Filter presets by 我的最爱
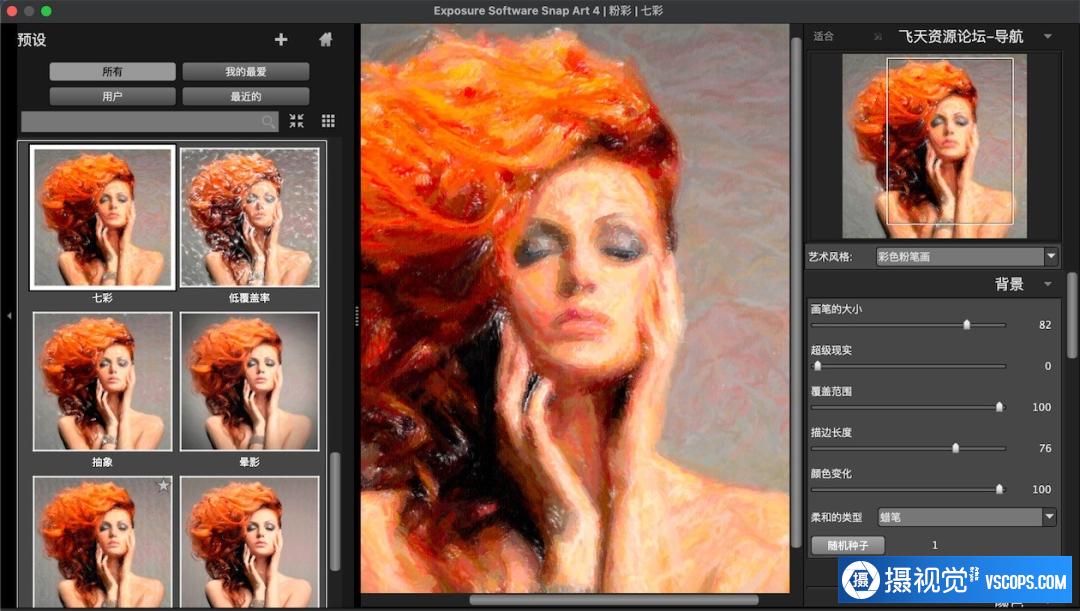The image size is (1080, 611). coord(246,72)
